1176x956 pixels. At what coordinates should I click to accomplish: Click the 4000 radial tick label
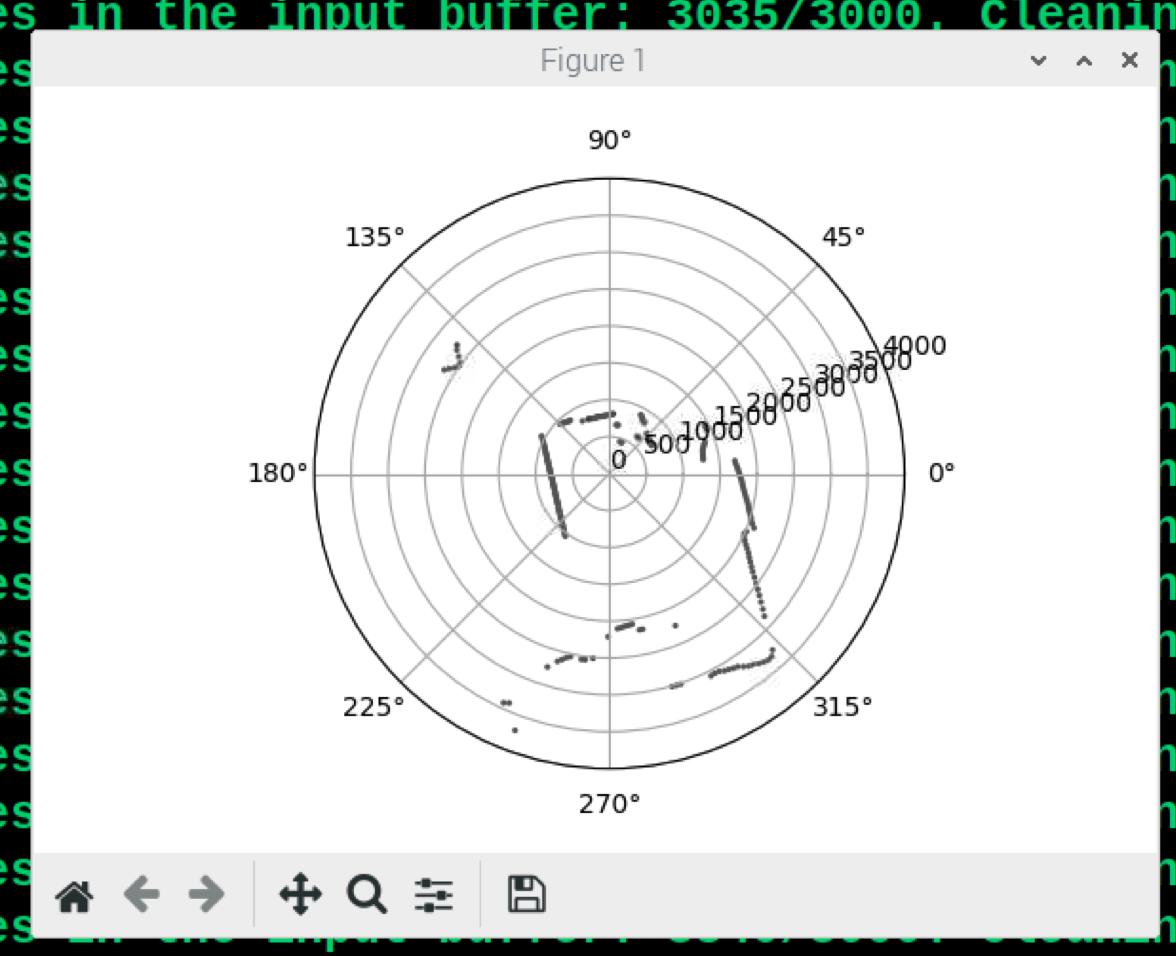[914, 346]
